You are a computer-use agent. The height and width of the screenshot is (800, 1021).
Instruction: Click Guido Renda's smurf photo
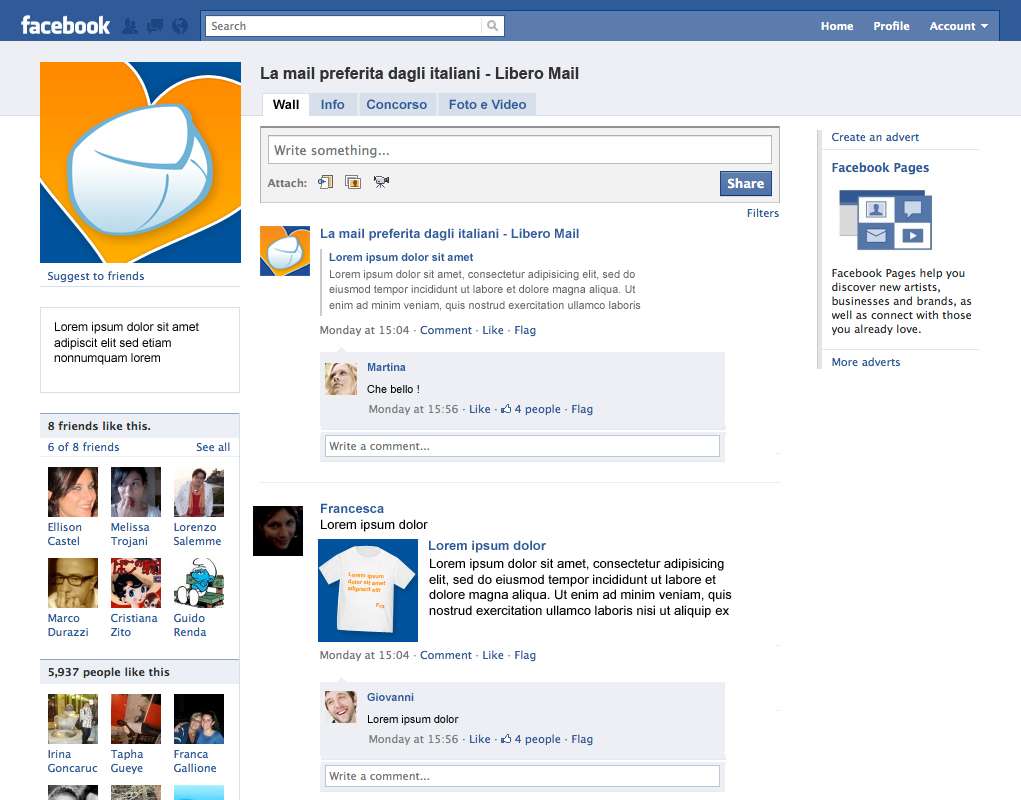tap(199, 583)
